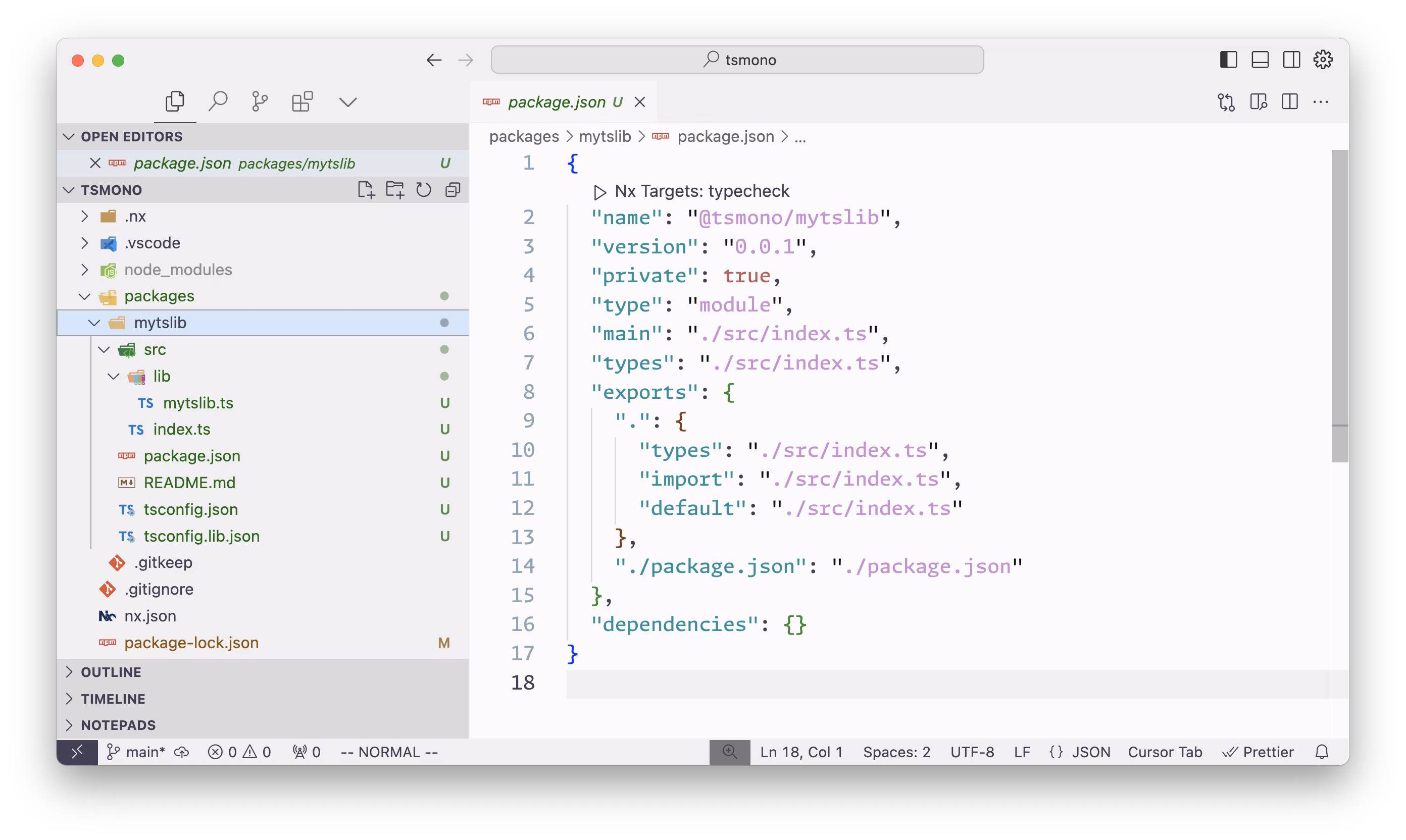
Task: Click the Split Editor Right icon
Action: point(1289,102)
